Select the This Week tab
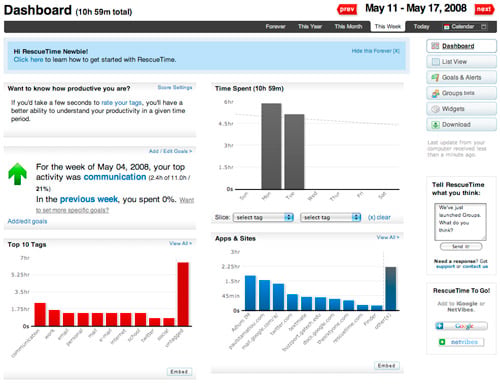The image size is (500, 385). 388,27
